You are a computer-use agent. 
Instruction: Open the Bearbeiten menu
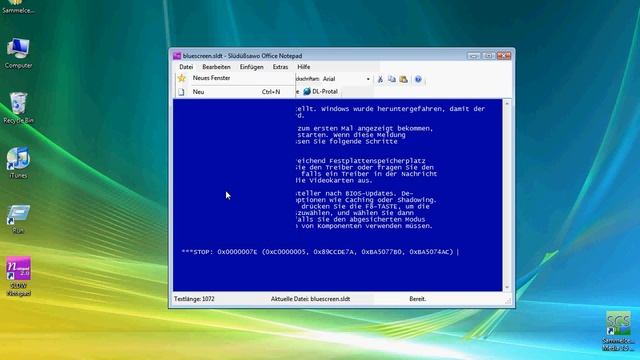[x=216, y=67]
